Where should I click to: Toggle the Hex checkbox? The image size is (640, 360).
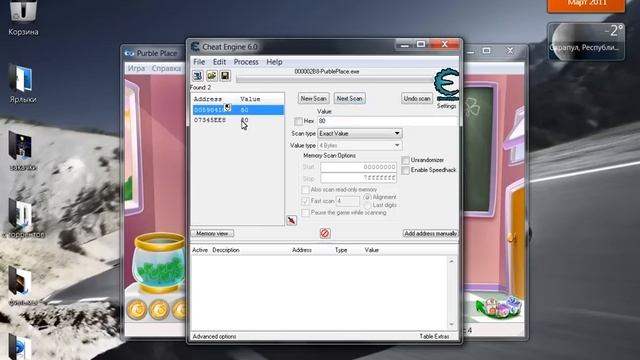pyautogui.click(x=298, y=121)
